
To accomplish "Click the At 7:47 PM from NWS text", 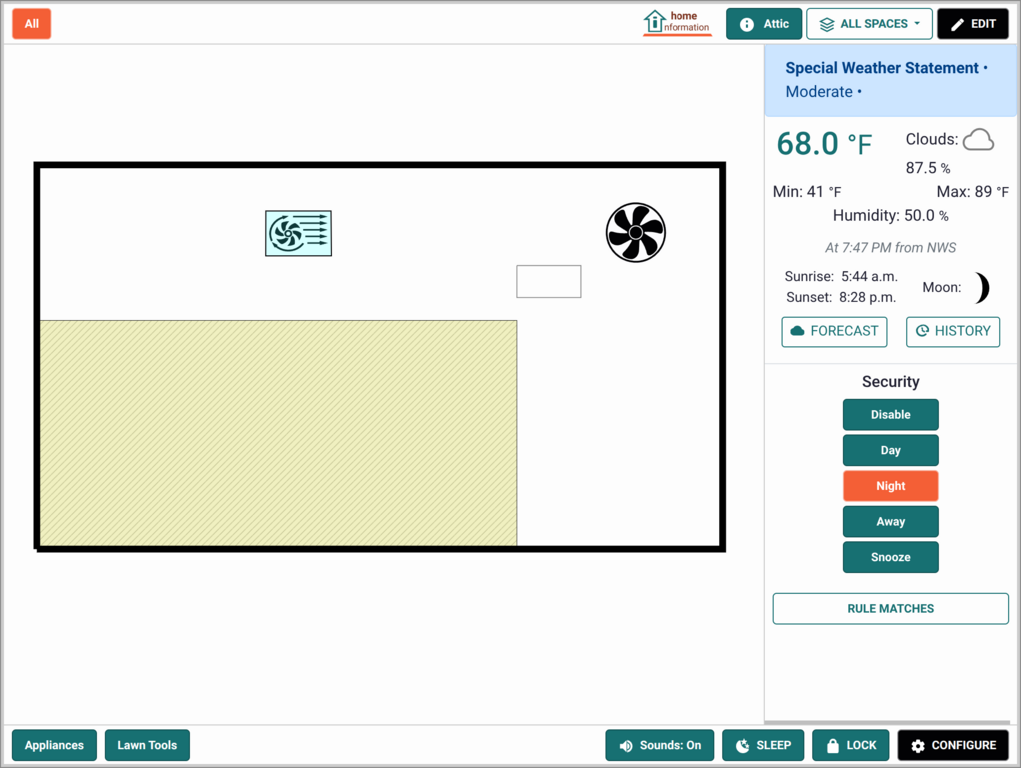I will click(890, 248).
